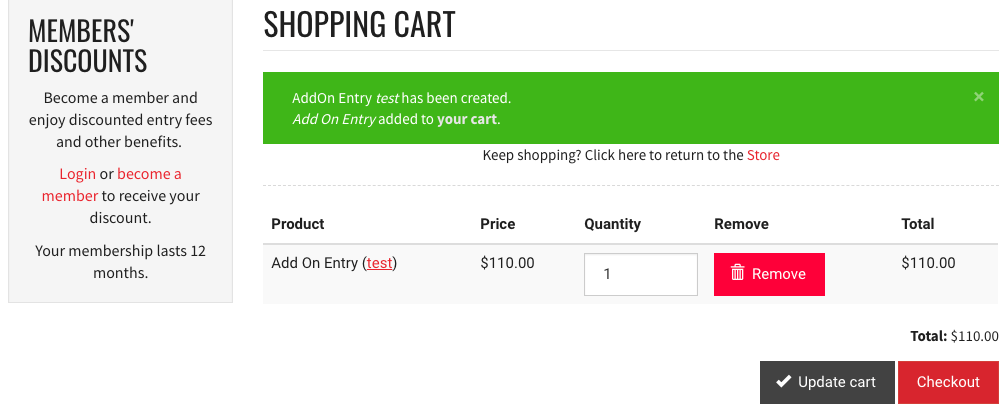
Task: Click the Shopping Cart page heading
Action: click(x=359, y=25)
